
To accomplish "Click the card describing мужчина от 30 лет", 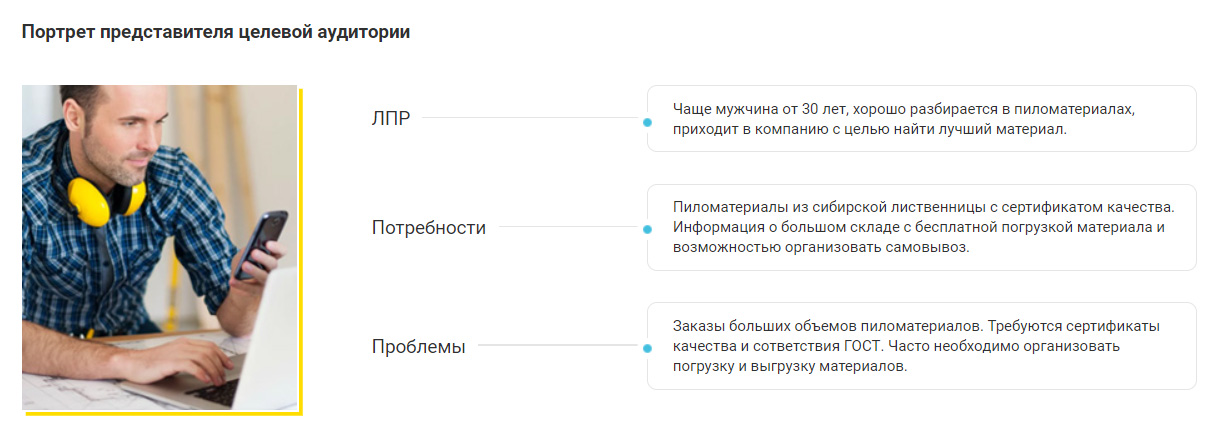I will pos(921,118).
